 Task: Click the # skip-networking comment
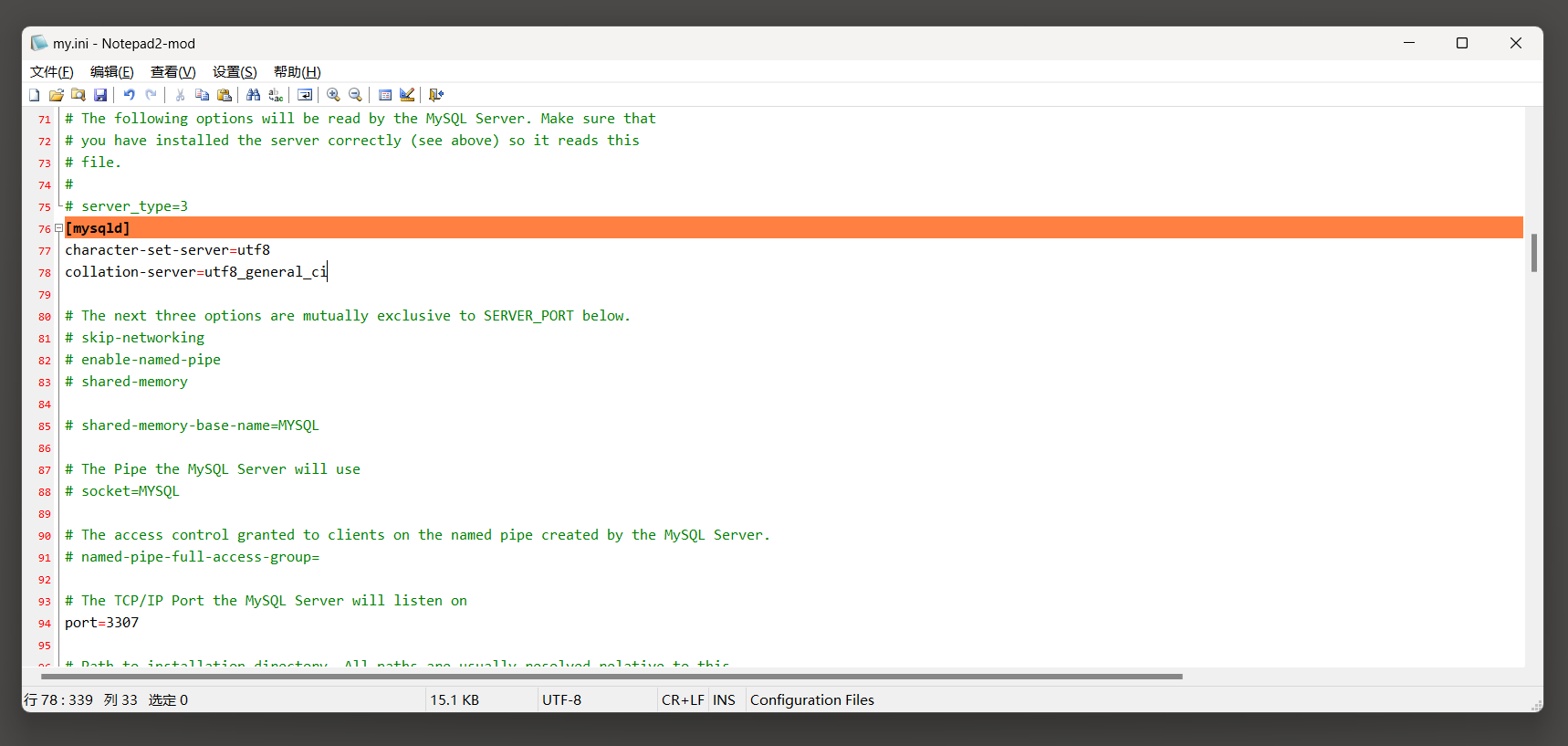pyautogui.click(x=135, y=338)
